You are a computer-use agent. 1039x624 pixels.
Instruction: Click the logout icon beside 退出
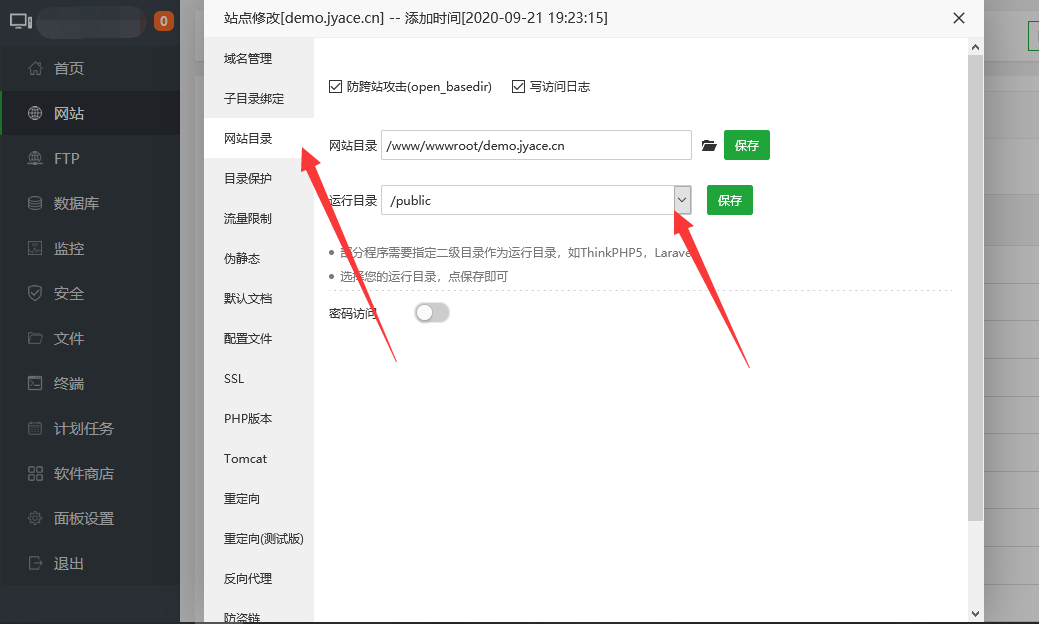point(35,564)
